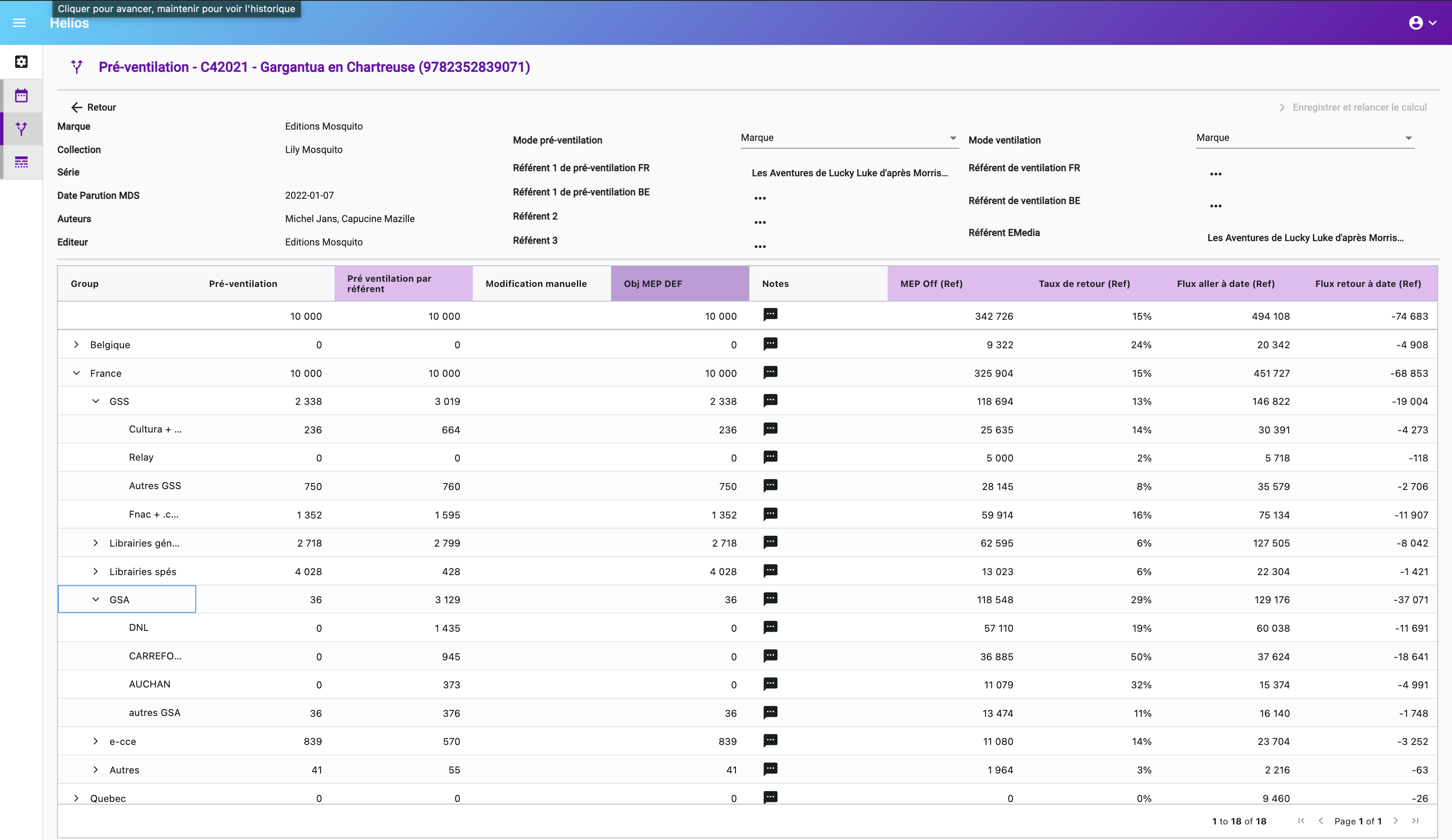1452x840 pixels.
Task: Open notes for Fnac row
Action: pos(771,514)
